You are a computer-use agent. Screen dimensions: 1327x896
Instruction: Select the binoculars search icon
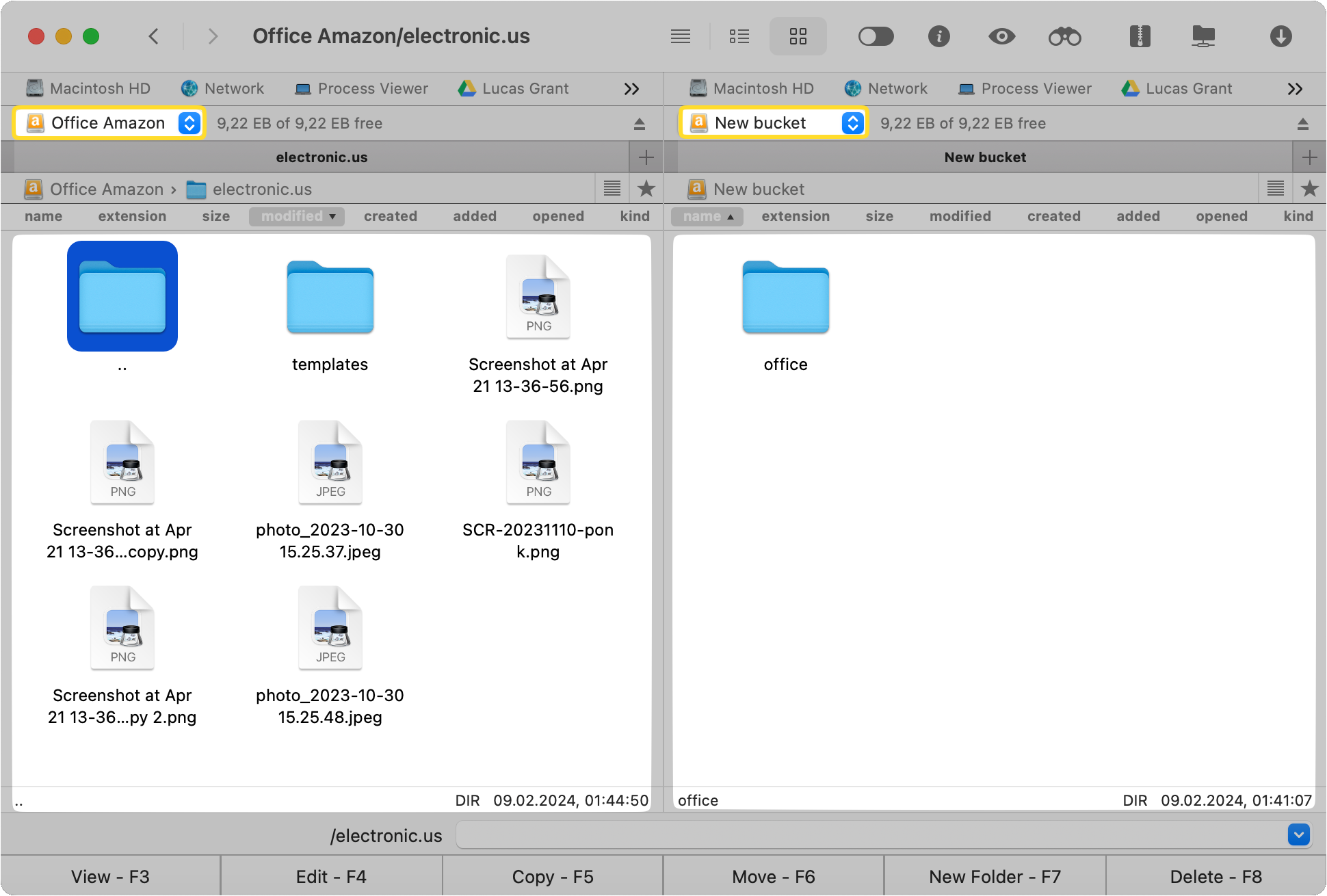pos(1064,36)
